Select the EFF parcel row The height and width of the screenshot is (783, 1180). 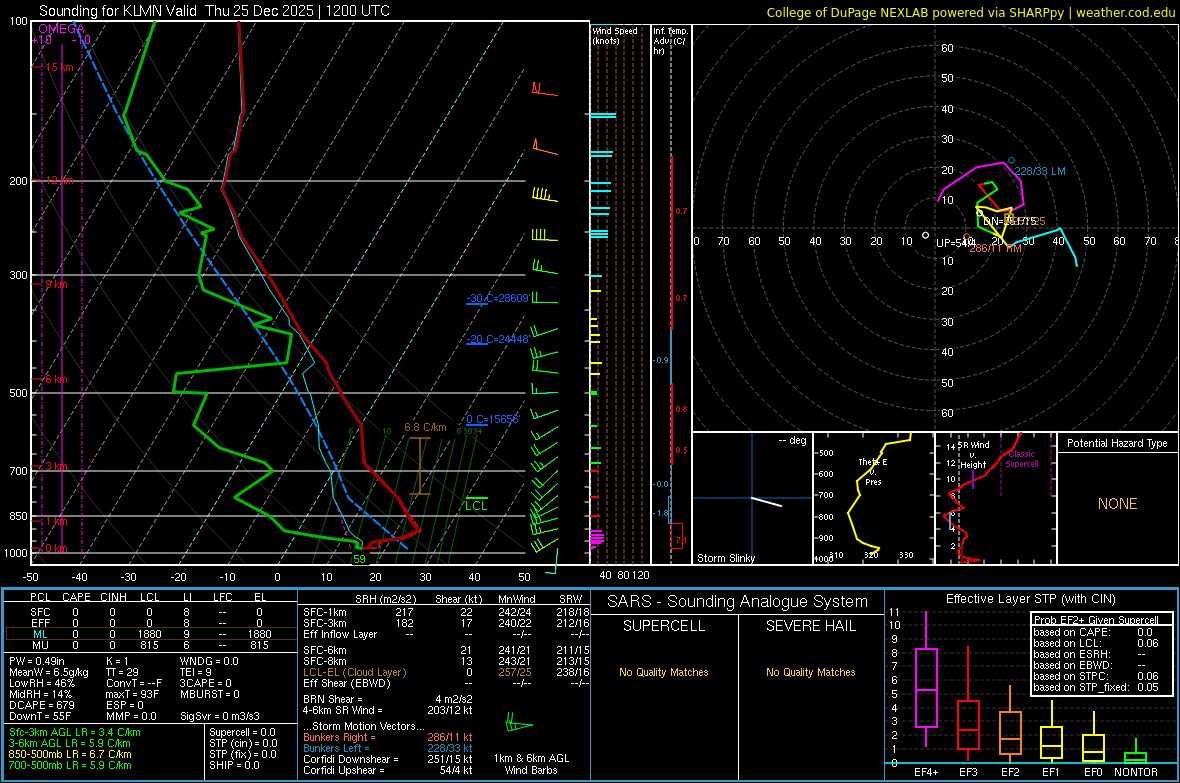pos(151,623)
